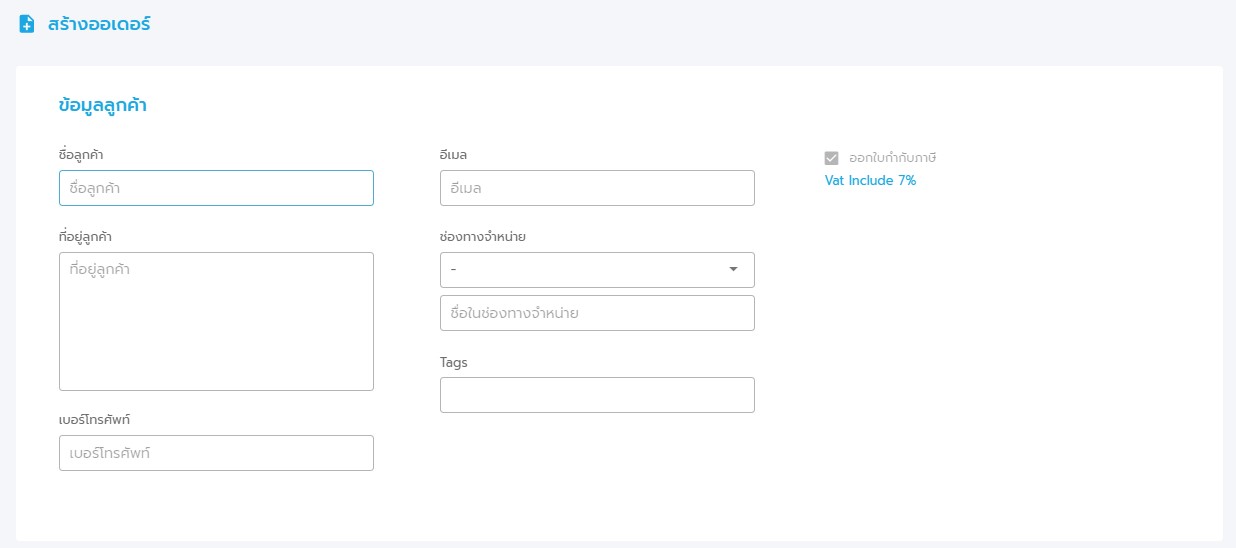The image size is (1236, 548).
Task: Click the ช่องทางจำหน่าย field label
Action: 483,237
